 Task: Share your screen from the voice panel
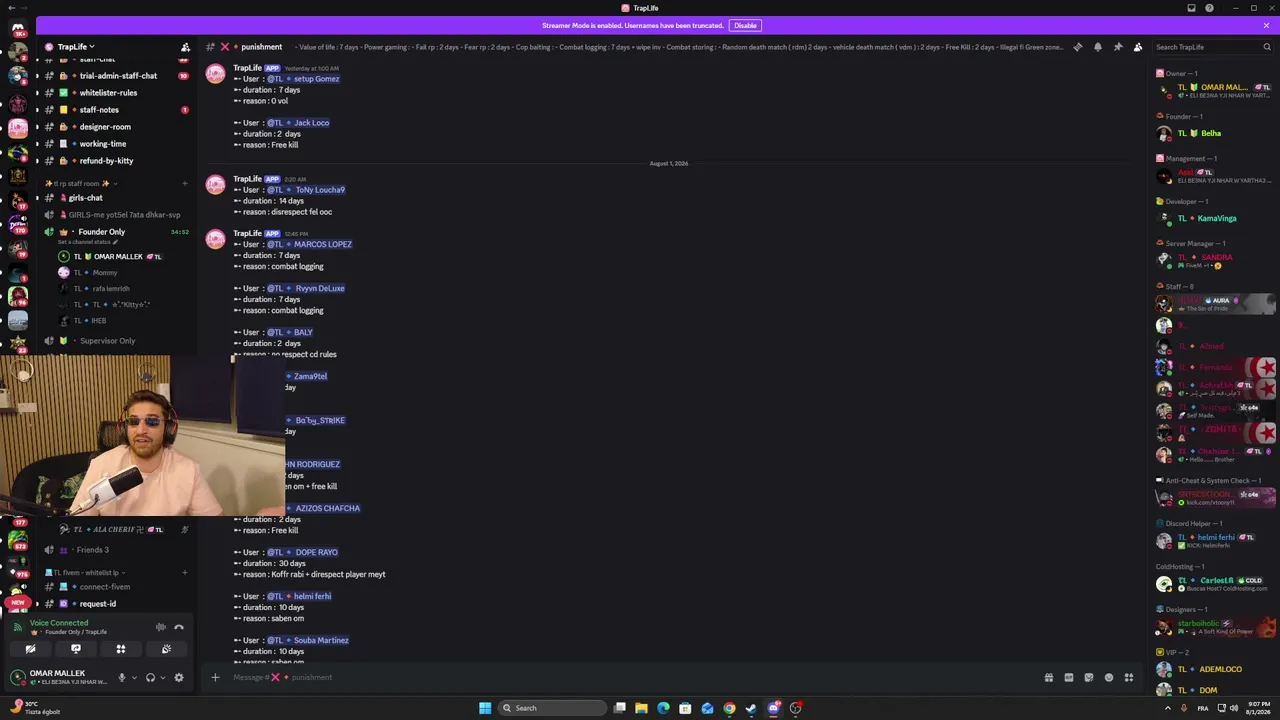pos(76,649)
